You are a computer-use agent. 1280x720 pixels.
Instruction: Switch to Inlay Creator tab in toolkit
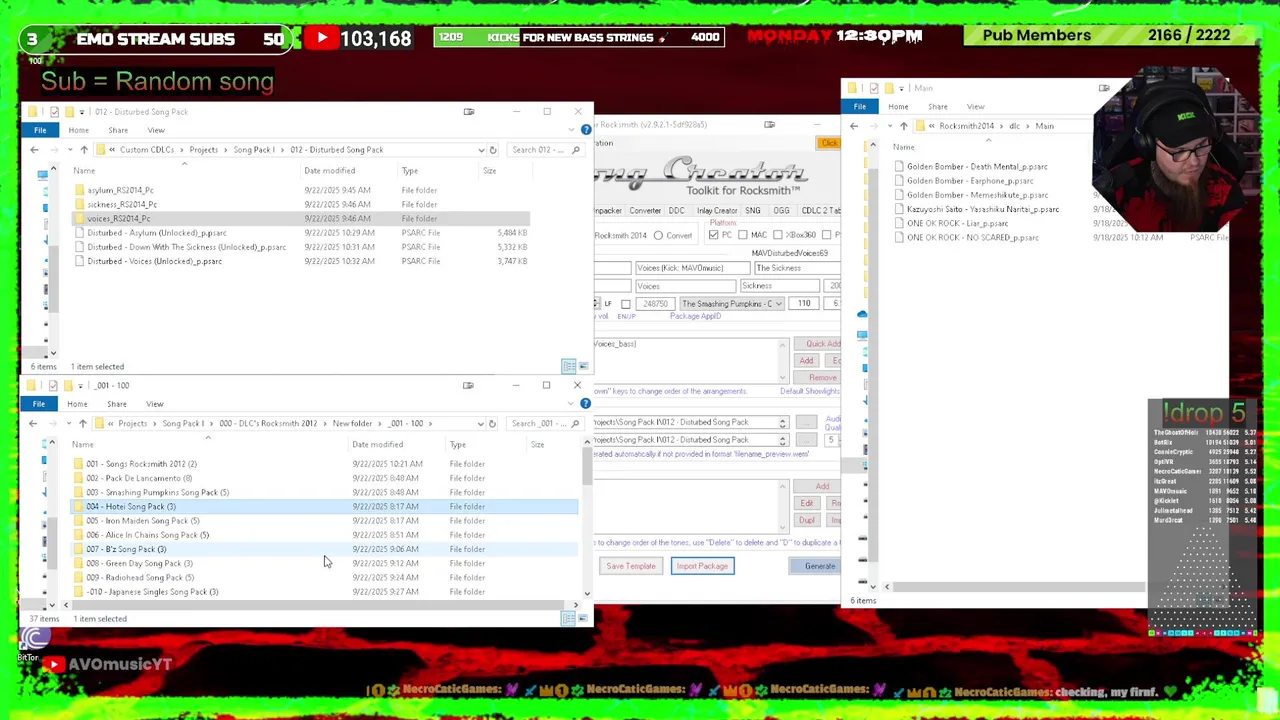point(717,211)
